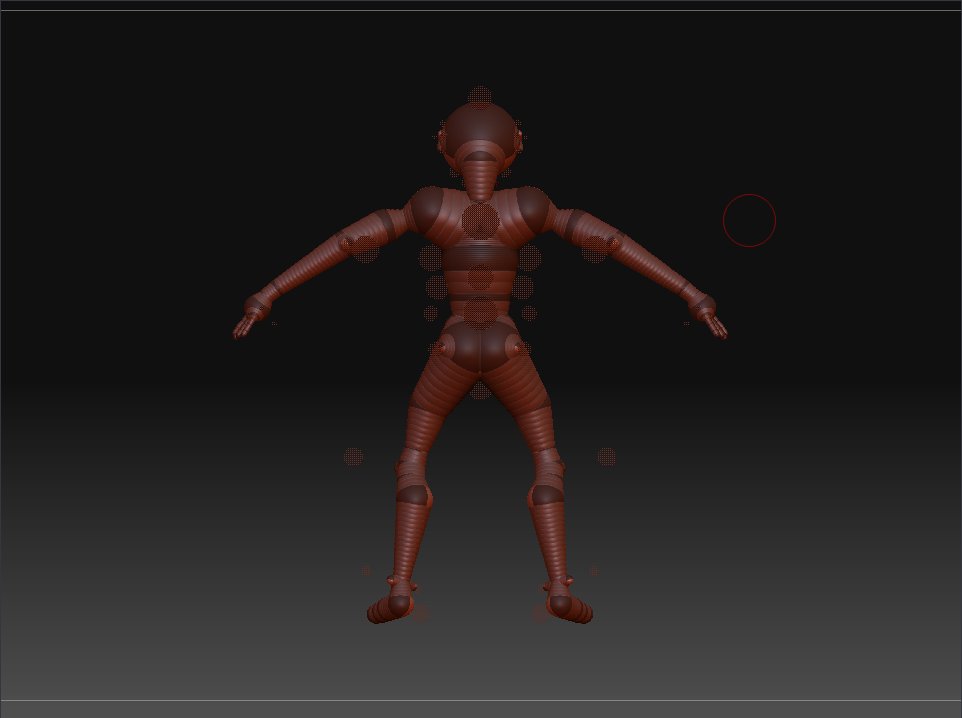
Task: Click the shoulder joint sphere on viewer's right
Action: tap(531, 209)
